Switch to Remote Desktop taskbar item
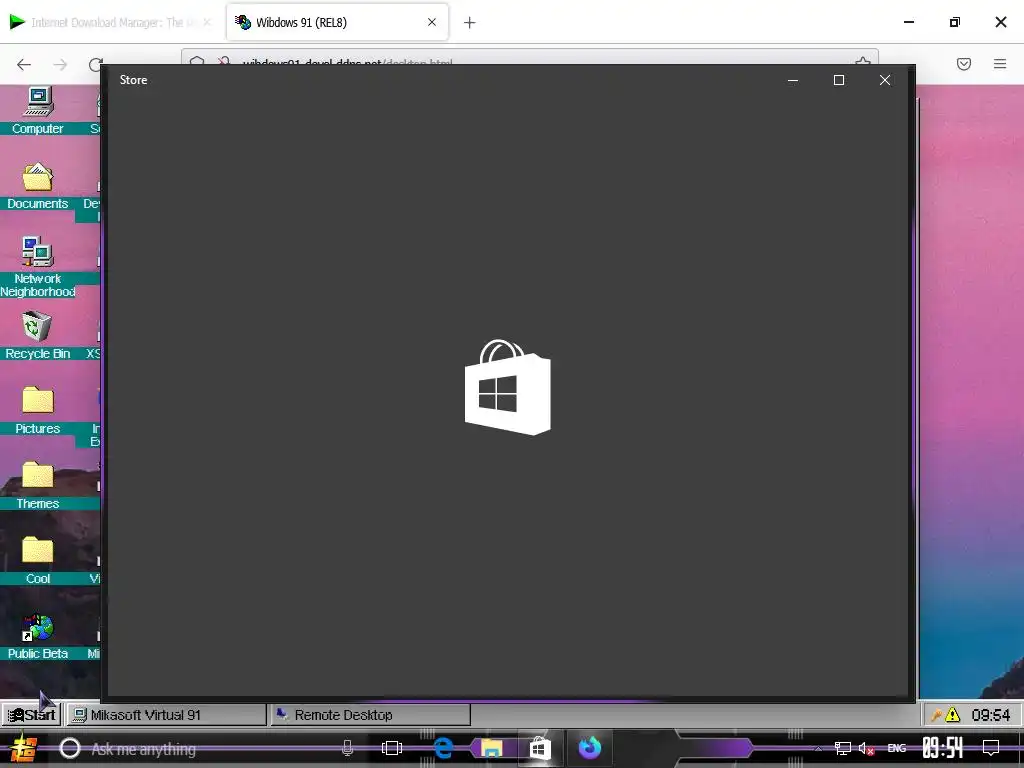Screen dimensions: 1024x768 370,715
